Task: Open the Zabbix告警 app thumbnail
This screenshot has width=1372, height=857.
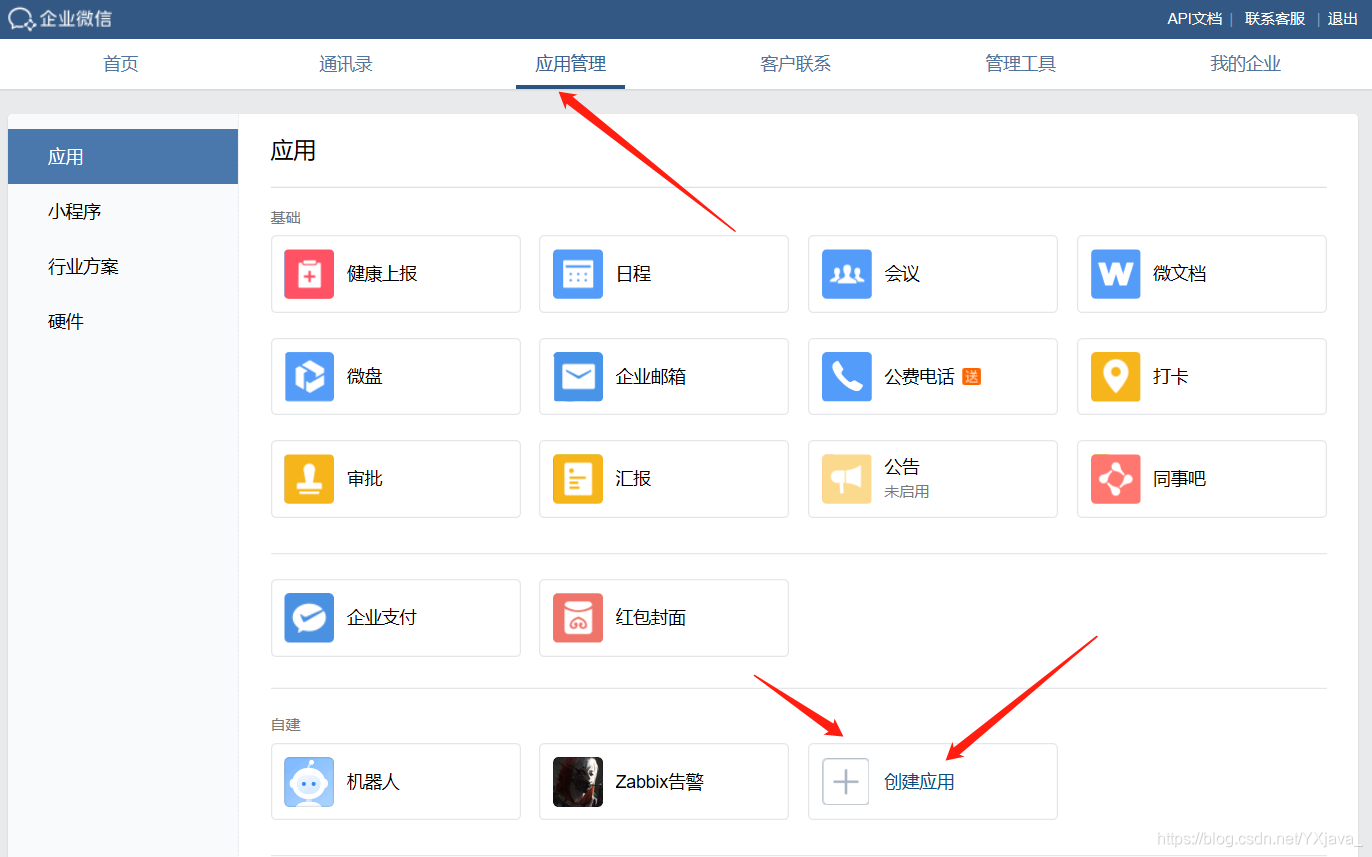Action: point(578,782)
